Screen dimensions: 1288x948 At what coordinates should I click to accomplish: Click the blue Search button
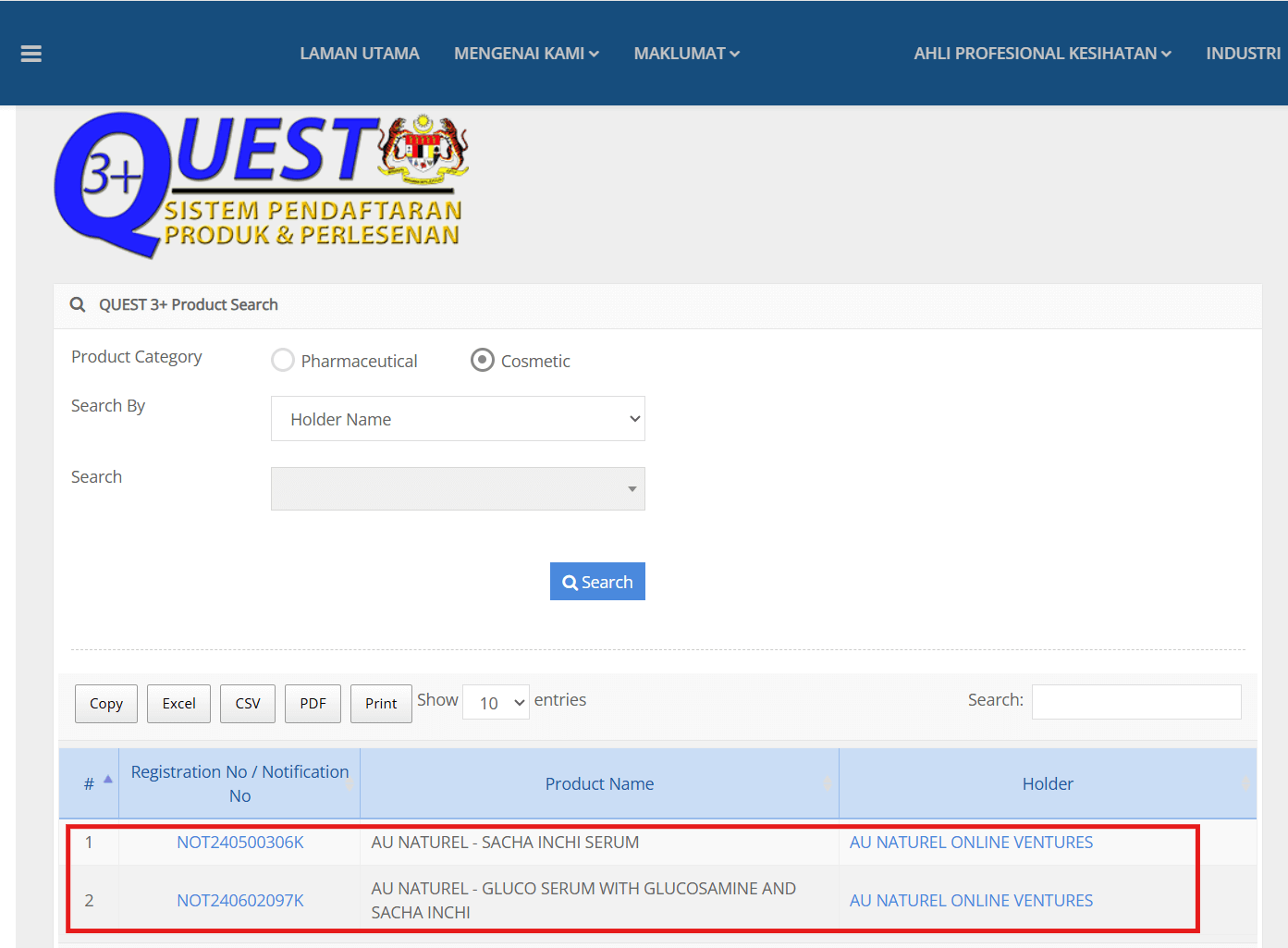[x=597, y=582]
